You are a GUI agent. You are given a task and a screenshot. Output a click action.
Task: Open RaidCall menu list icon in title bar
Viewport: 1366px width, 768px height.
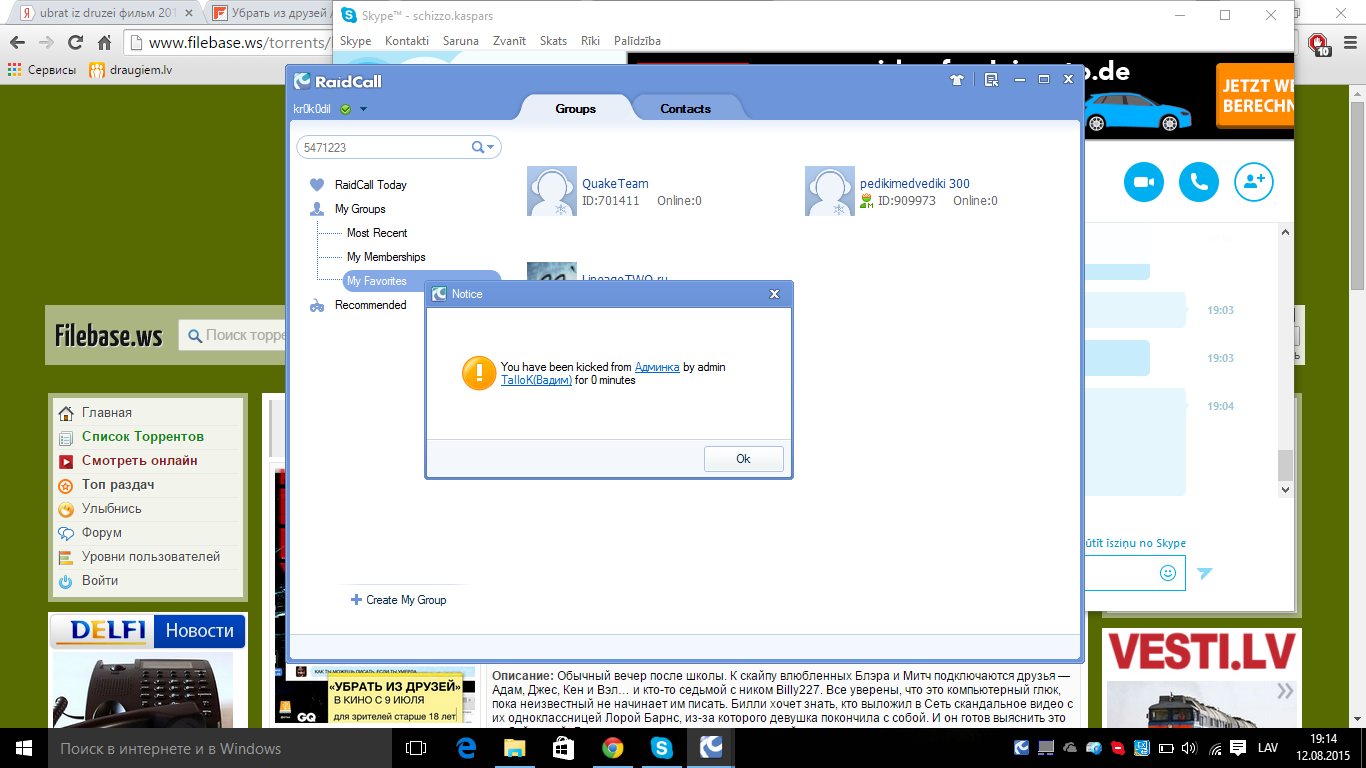coord(991,80)
